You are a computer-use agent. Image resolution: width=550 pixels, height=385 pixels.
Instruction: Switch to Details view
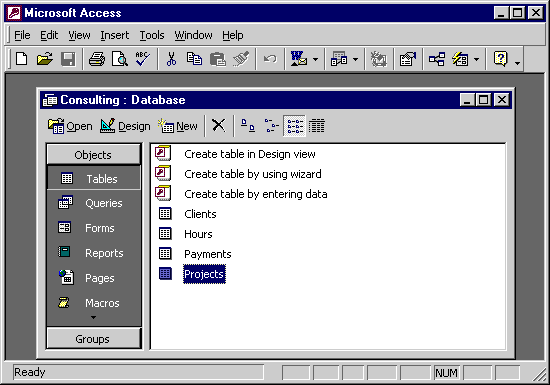click(x=317, y=125)
